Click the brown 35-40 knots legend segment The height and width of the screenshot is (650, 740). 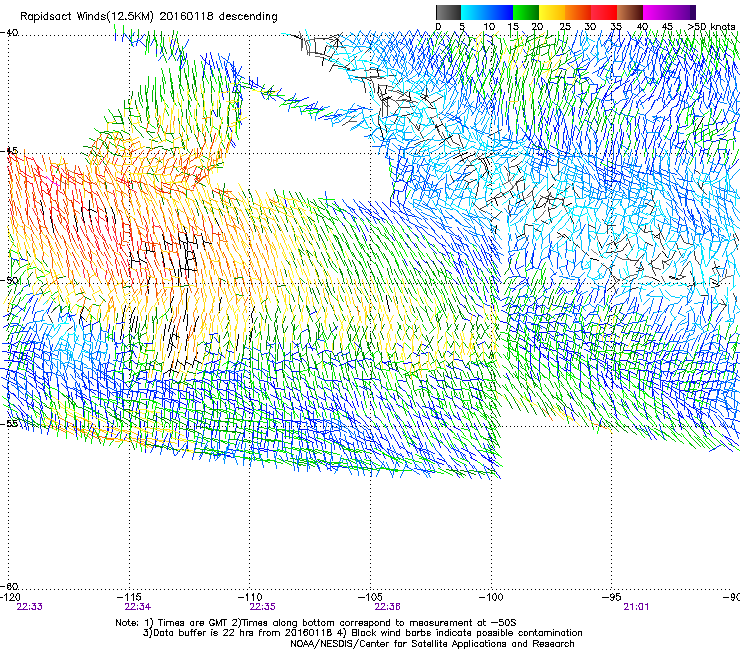click(630, 12)
